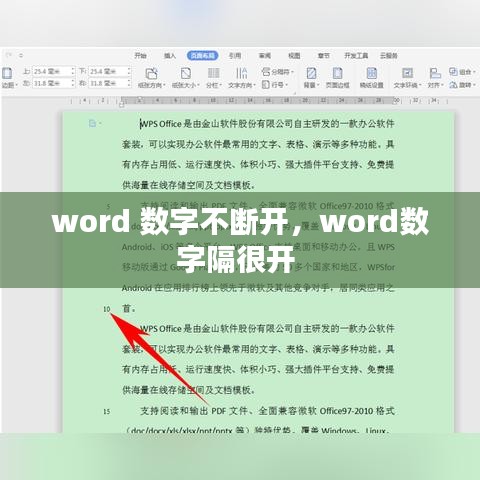Switch to the 开始 tab
Image resolution: width=480 pixels, height=480 pixels.
(140, 56)
